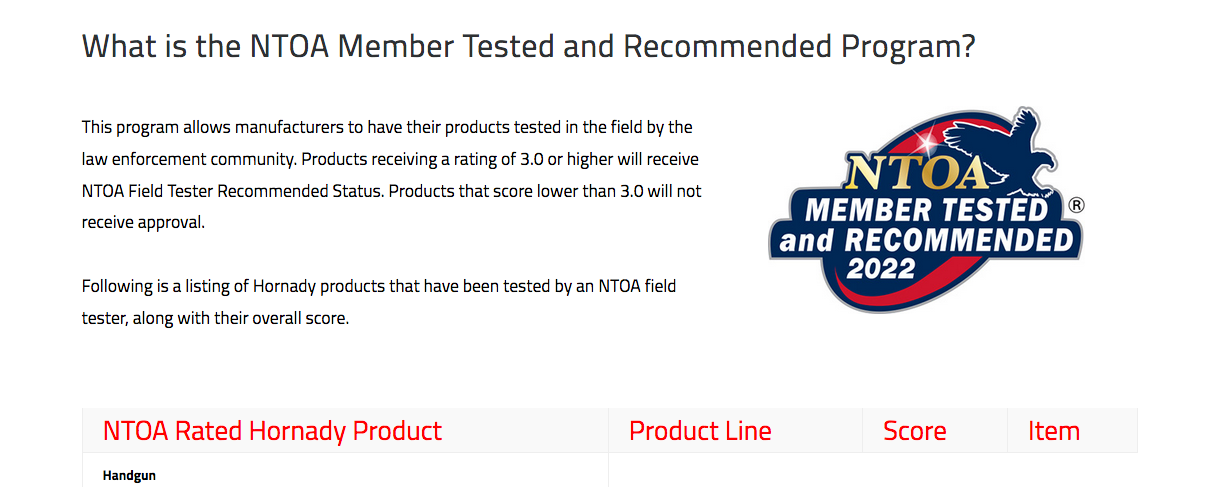The width and height of the screenshot is (1207, 487).
Task: Expand the Handgun category row
Action: [x=129, y=476]
